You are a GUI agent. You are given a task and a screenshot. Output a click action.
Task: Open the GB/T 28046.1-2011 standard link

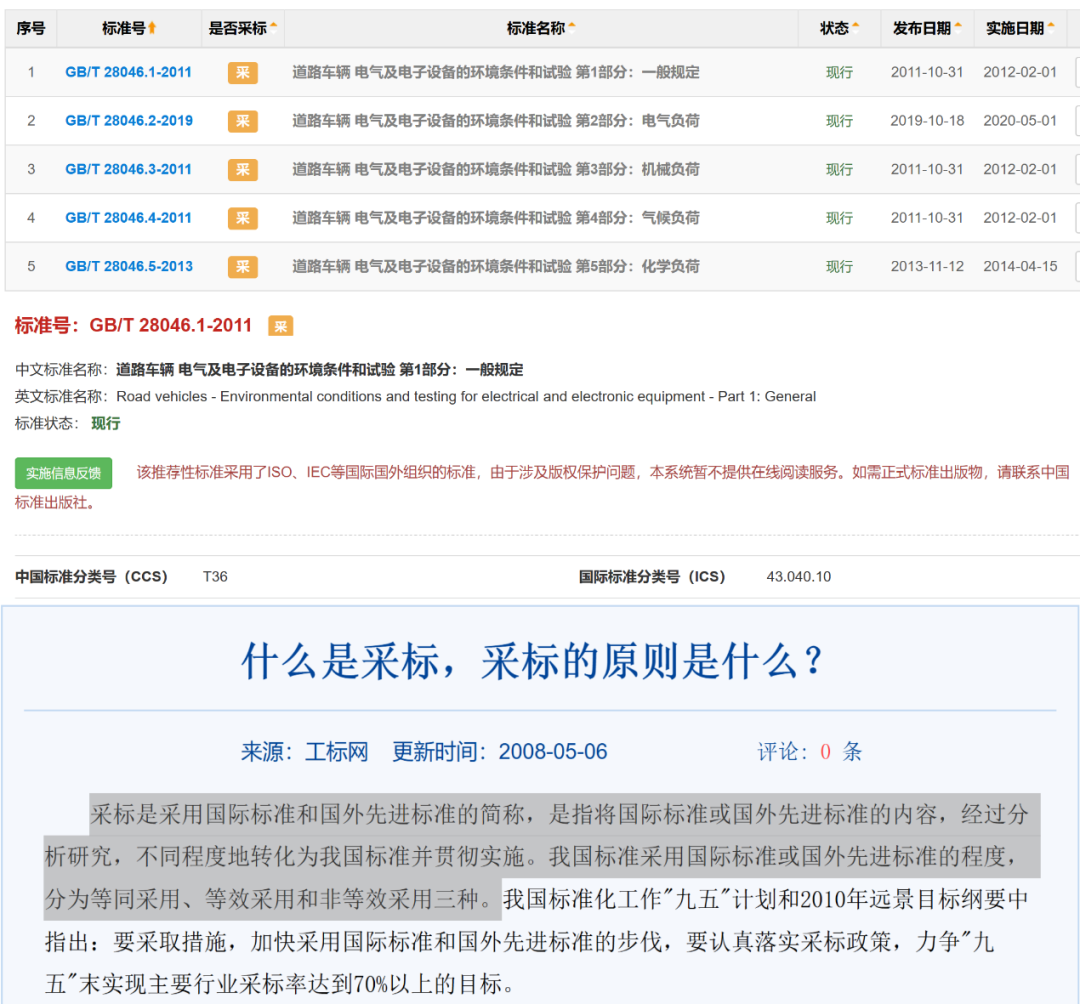[x=128, y=72]
